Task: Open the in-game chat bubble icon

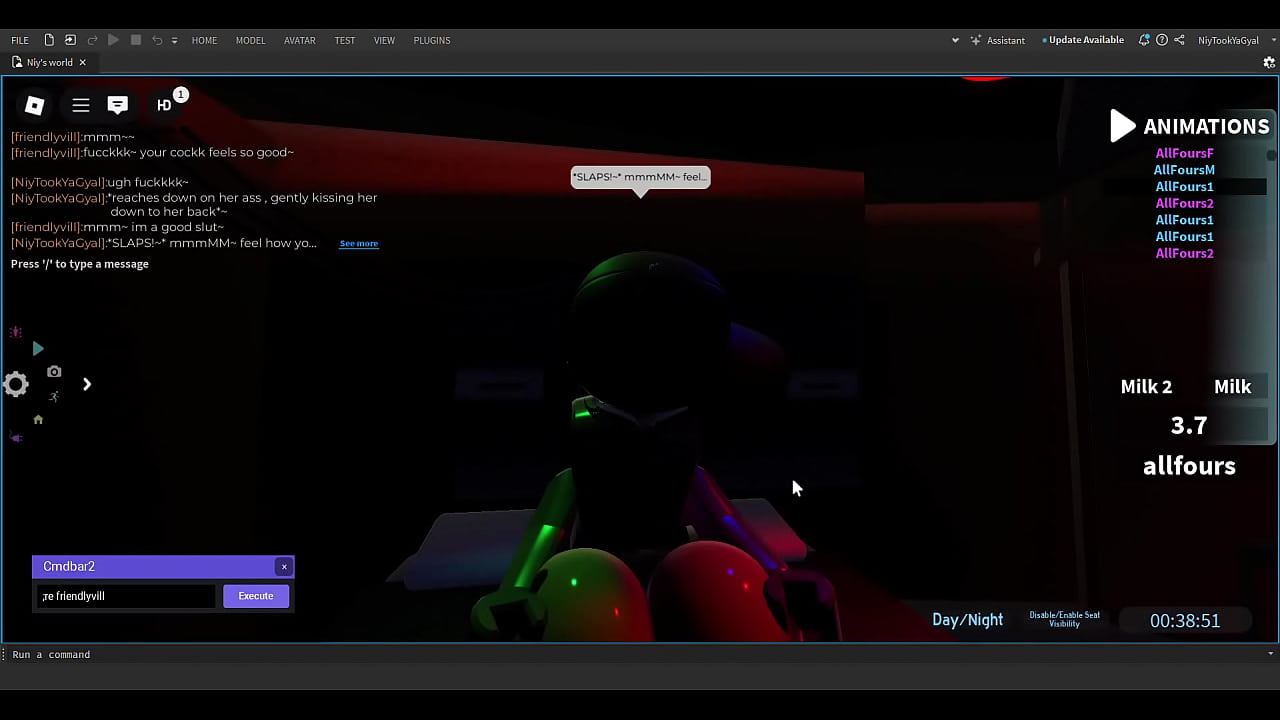Action: coord(118,105)
